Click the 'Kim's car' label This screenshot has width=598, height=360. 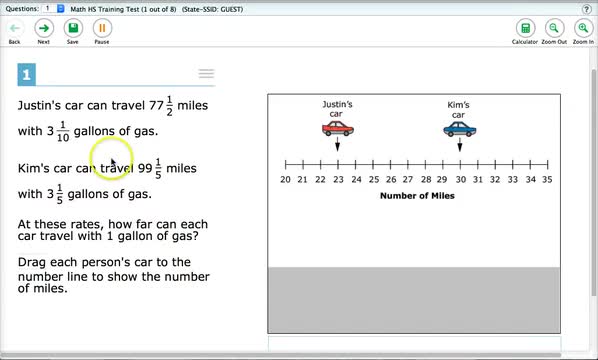(458, 110)
